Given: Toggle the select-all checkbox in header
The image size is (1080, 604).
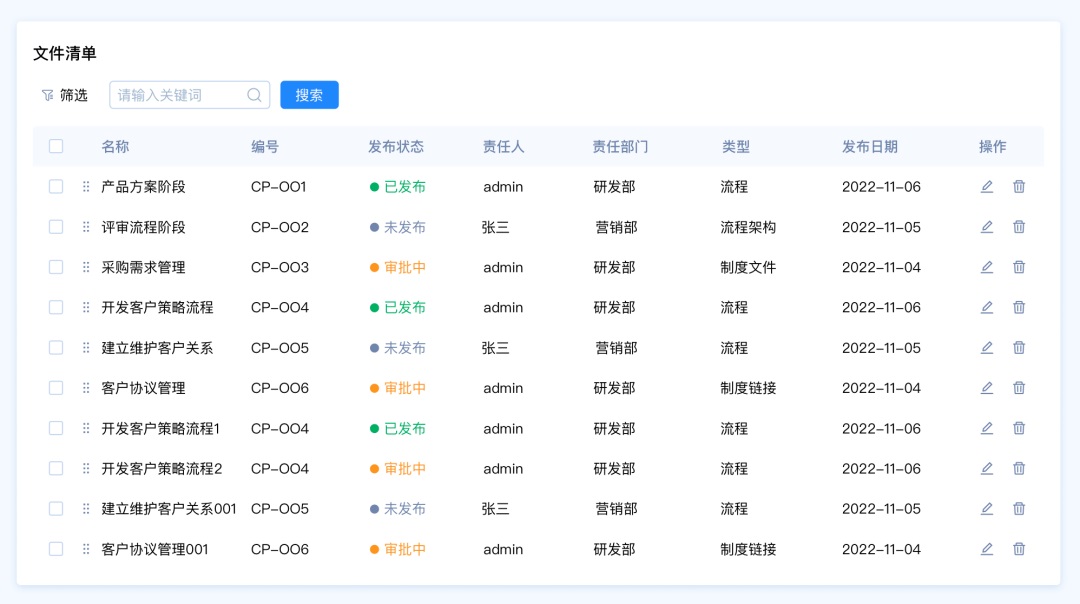Looking at the screenshot, I should pos(56,146).
